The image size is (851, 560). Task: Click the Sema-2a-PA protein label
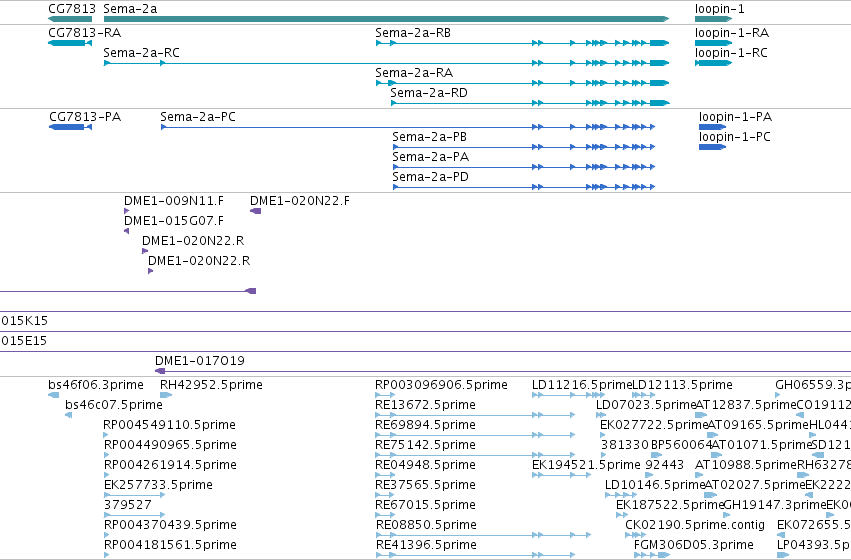tap(430, 157)
